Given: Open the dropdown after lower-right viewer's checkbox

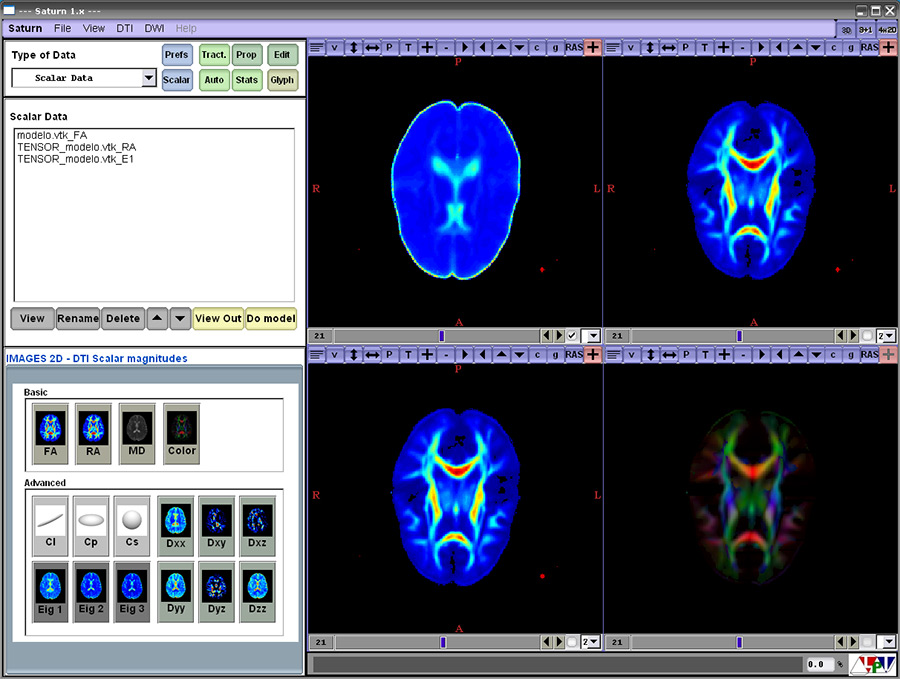Looking at the screenshot, I should (x=886, y=642).
